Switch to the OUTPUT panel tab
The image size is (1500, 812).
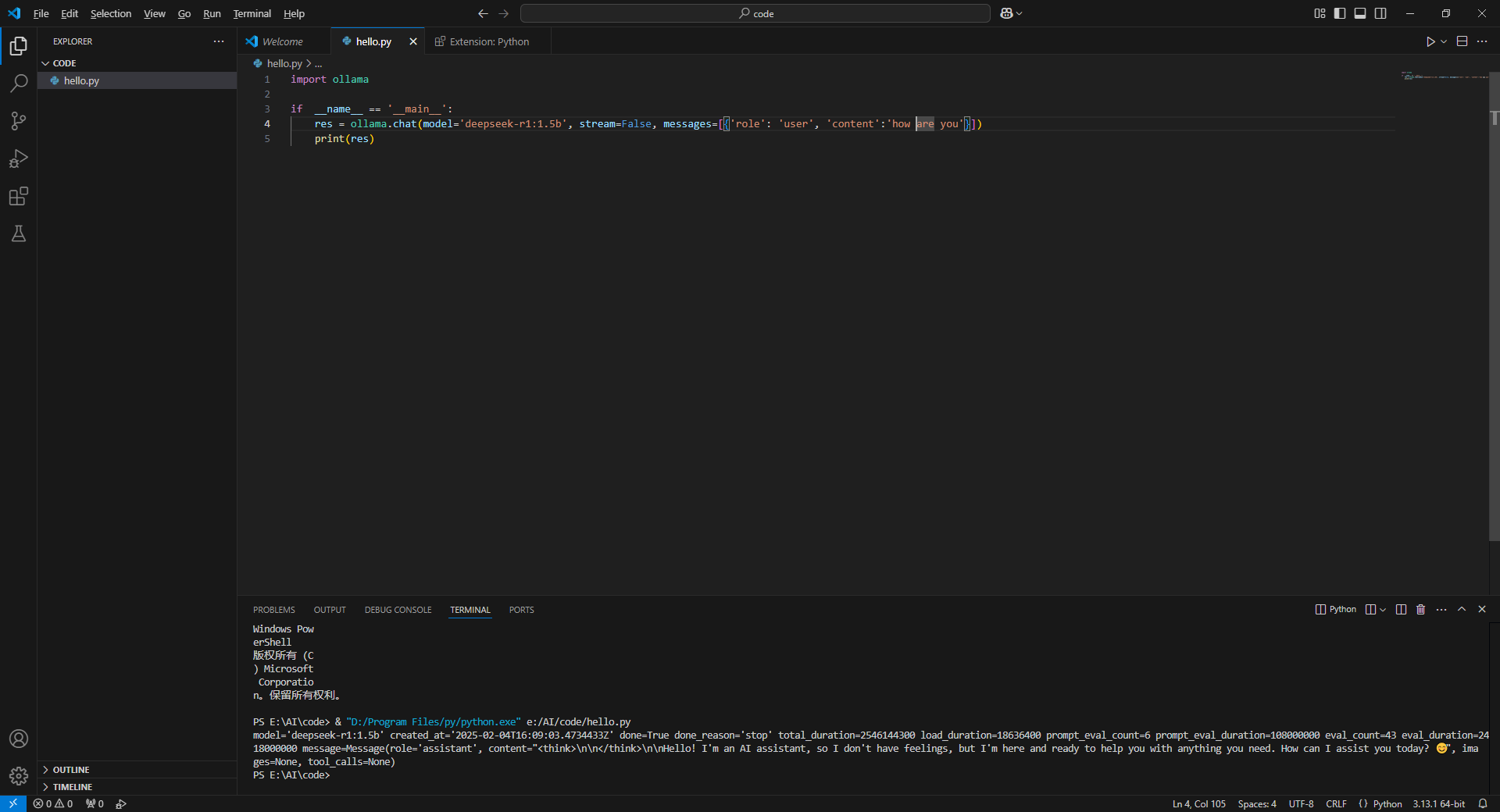[x=330, y=610]
